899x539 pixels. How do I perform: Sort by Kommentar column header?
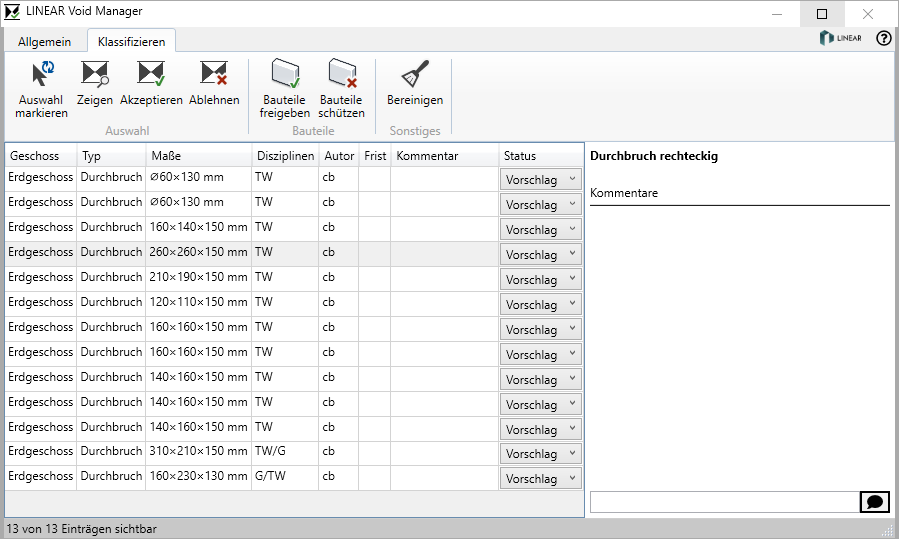[x=445, y=156]
